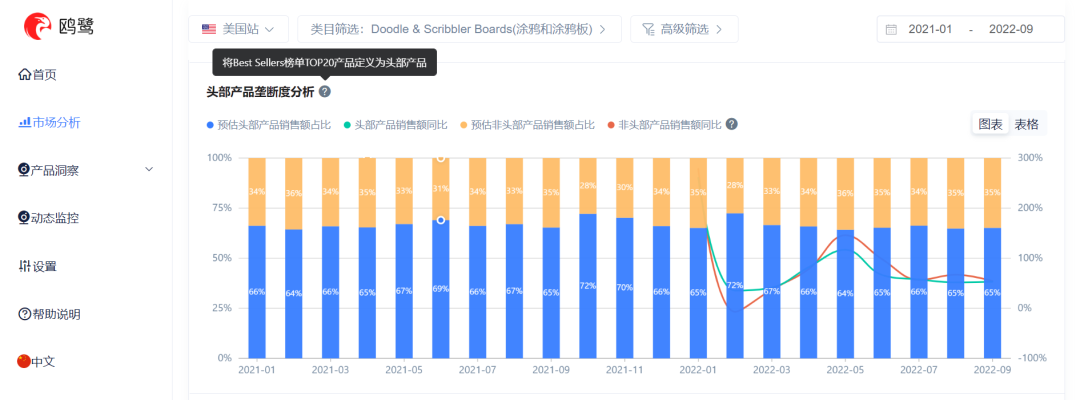Toggle 预估头部产品销售额占比 legend series
Screen dimensions: 1080x400
click(x=269, y=125)
